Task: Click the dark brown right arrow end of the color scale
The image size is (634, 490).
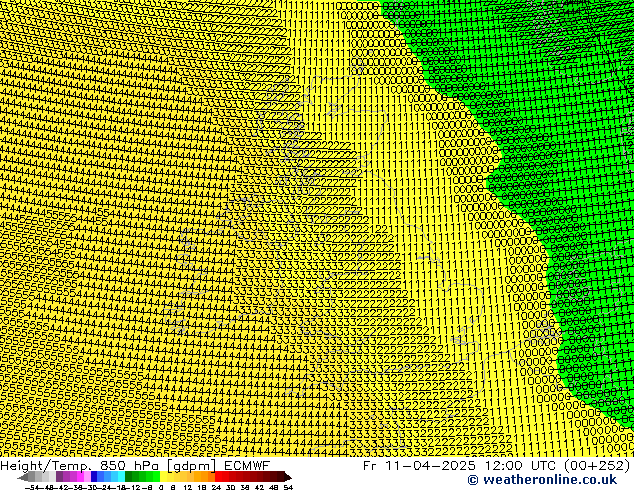Action: tap(288, 477)
